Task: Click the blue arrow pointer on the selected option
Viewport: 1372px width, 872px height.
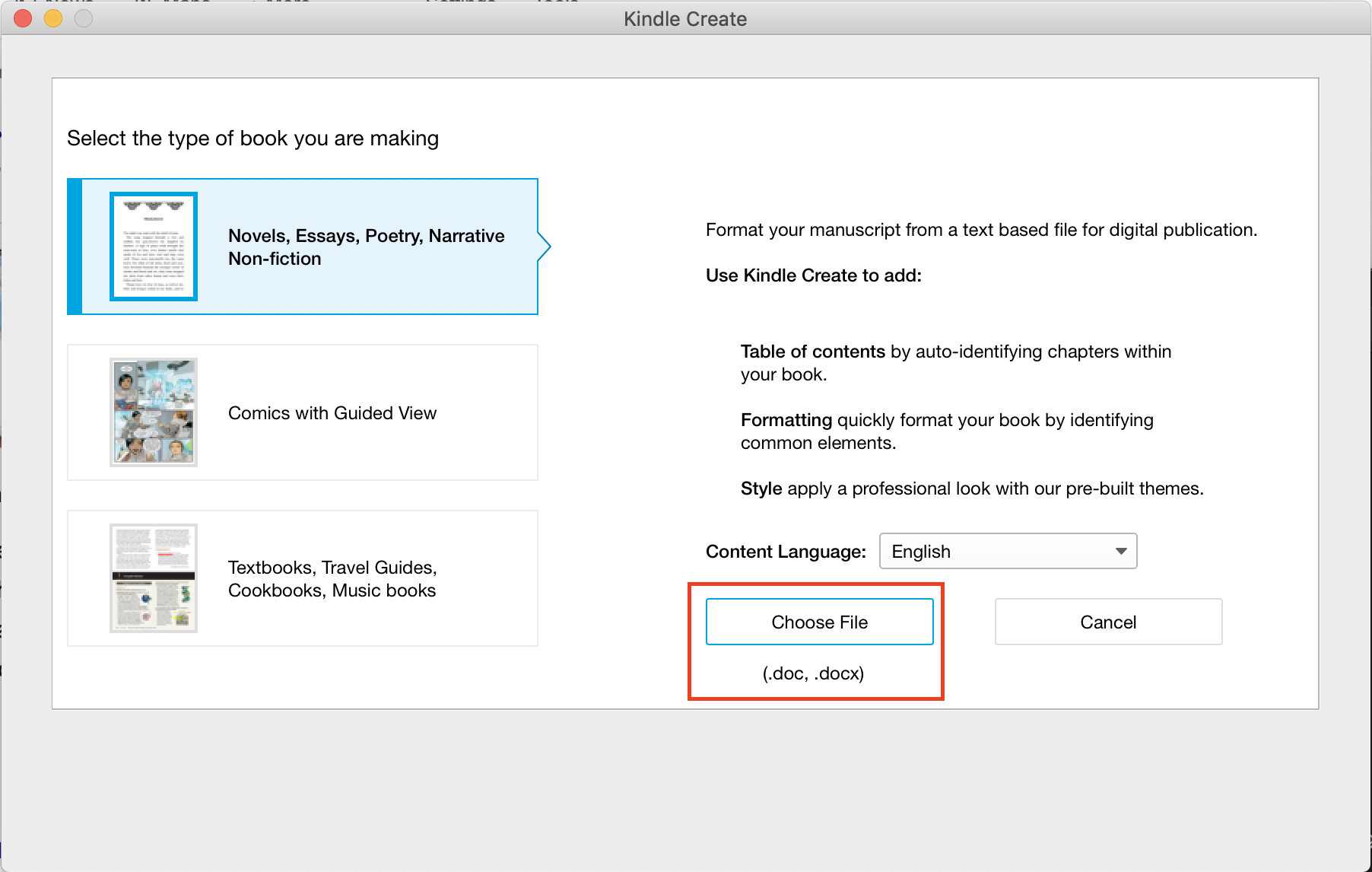Action: pos(543,247)
